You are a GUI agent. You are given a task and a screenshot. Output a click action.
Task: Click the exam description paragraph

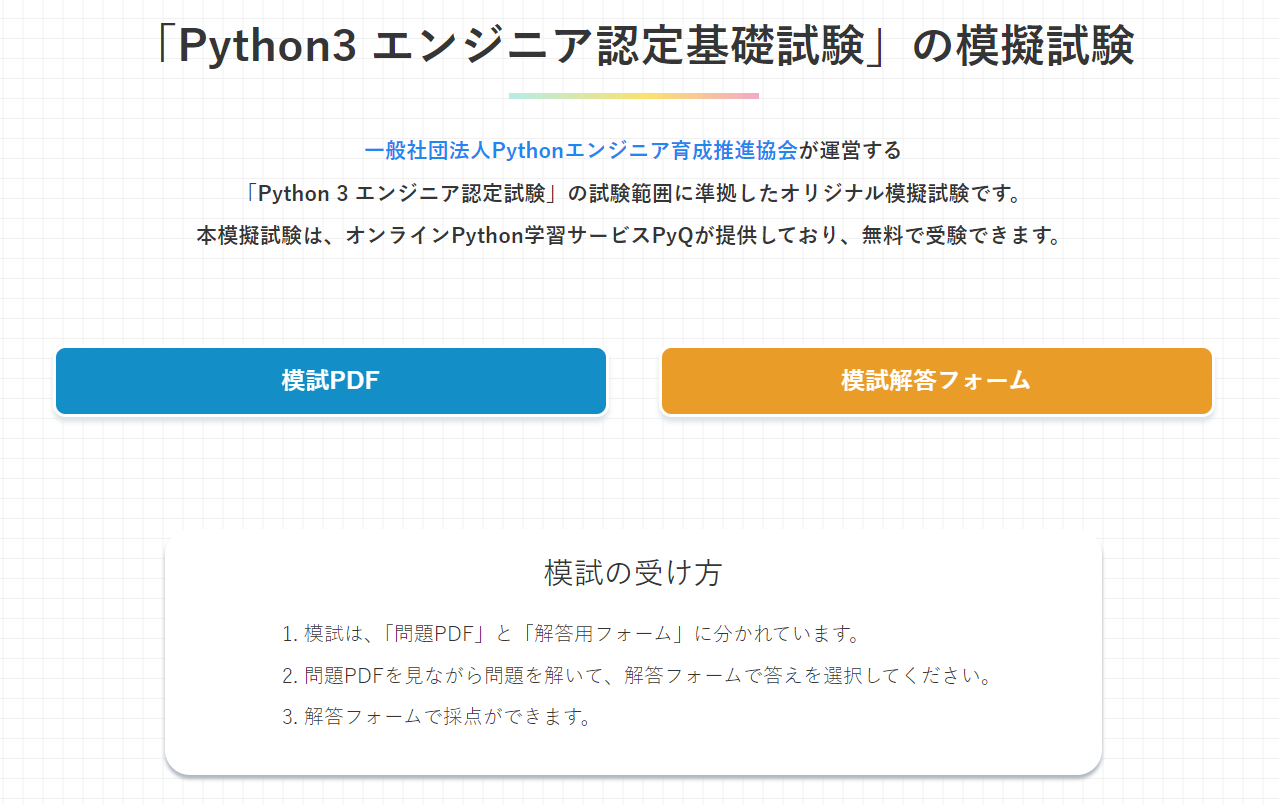pyautogui.click(x=633, y=192)
